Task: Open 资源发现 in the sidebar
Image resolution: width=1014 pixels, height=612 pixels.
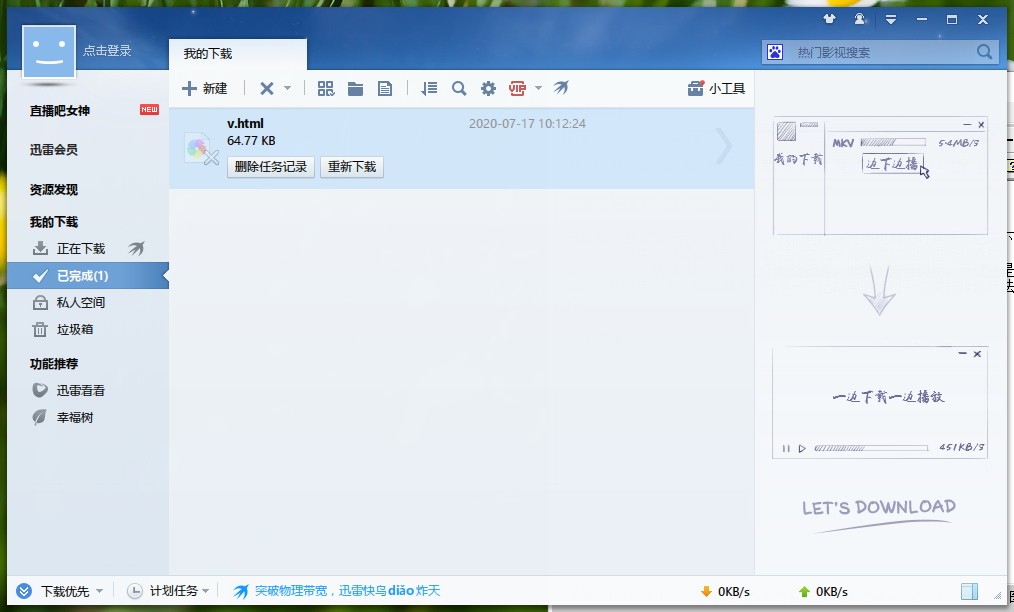Action: click(54, 190)
